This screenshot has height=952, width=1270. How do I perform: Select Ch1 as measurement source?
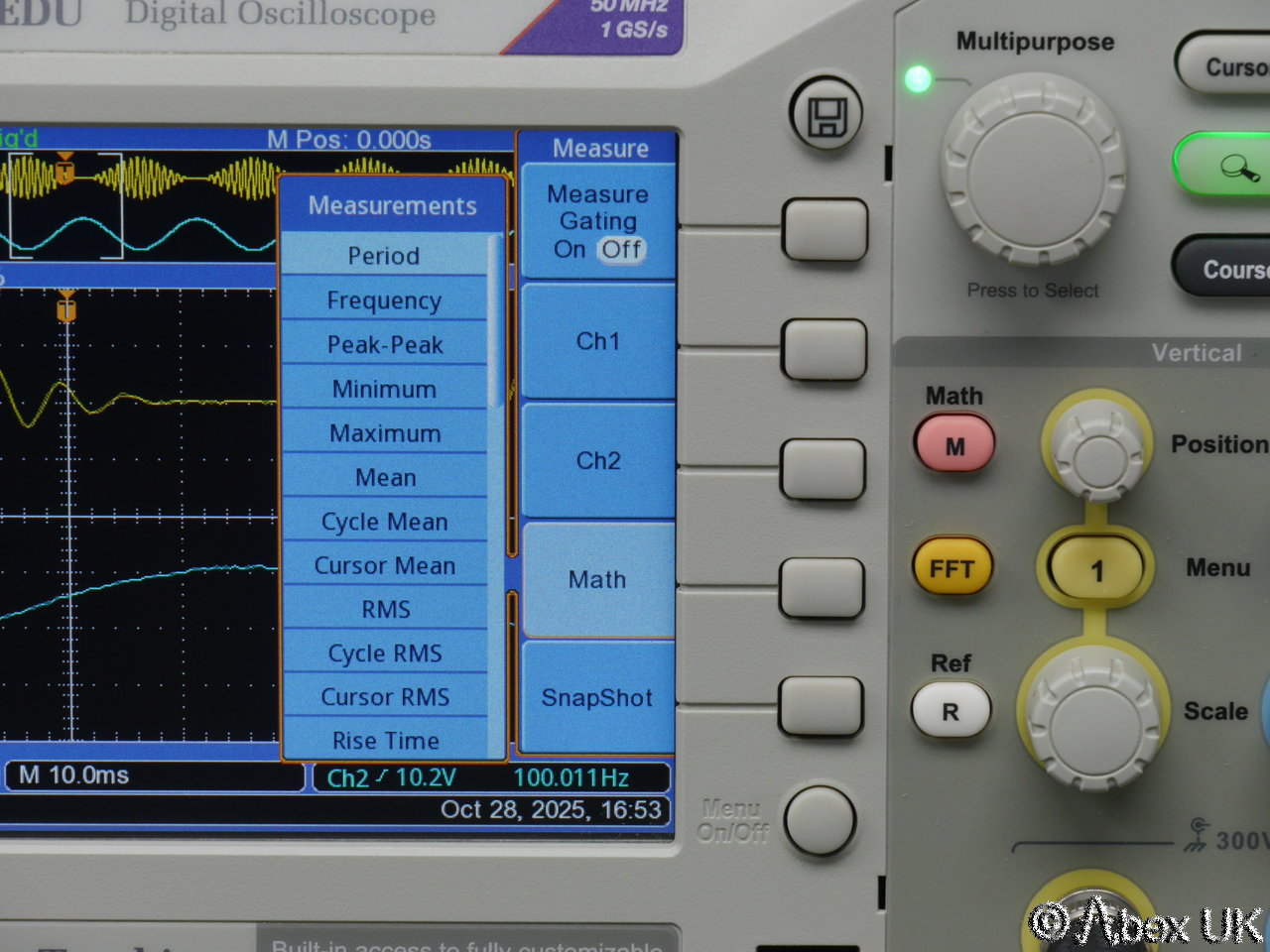pos(597,341)
